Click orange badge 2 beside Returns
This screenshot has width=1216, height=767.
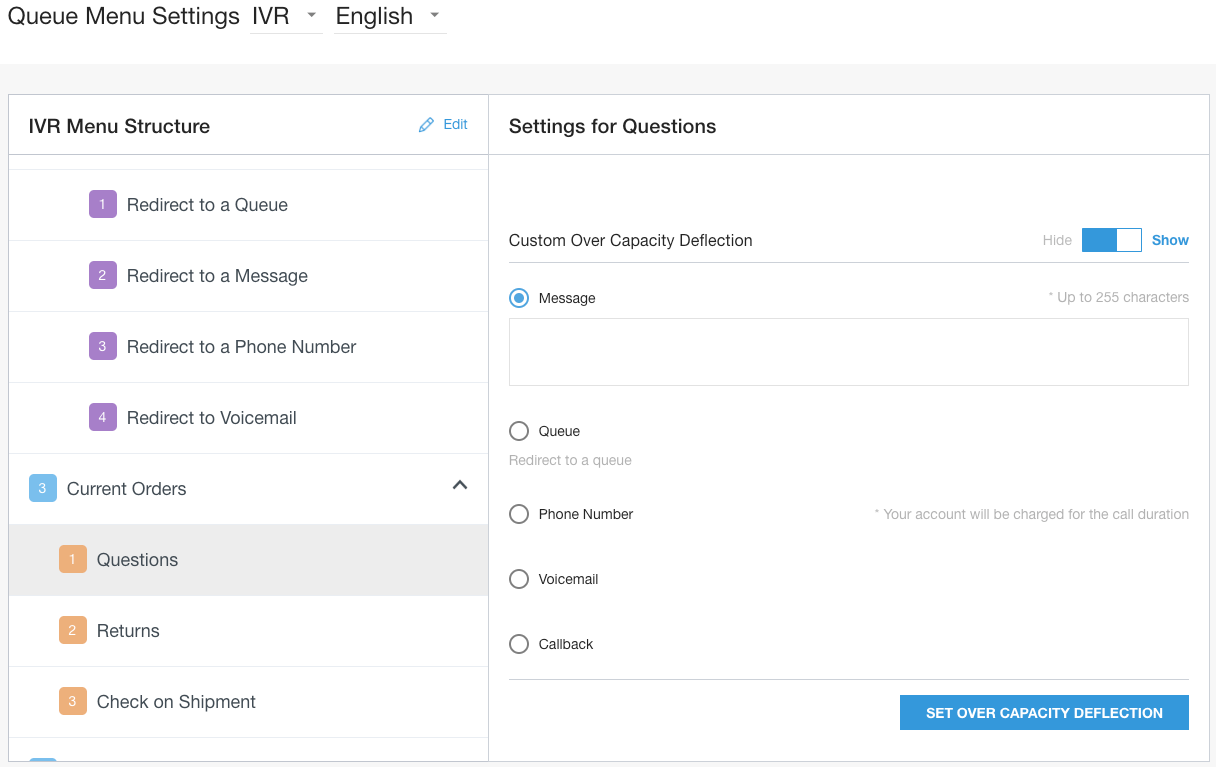72,630
